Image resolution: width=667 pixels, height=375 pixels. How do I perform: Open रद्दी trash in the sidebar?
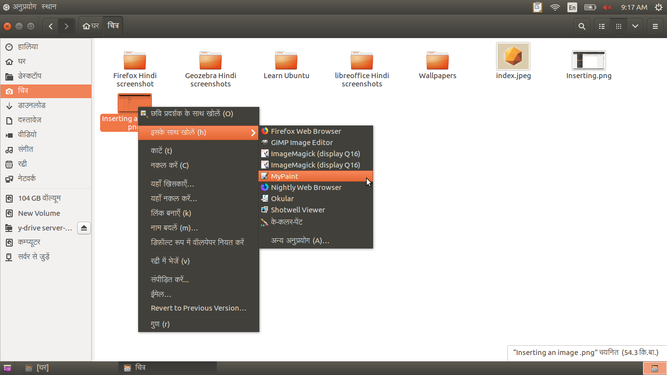pyautogui.click(x=46, y=164)
